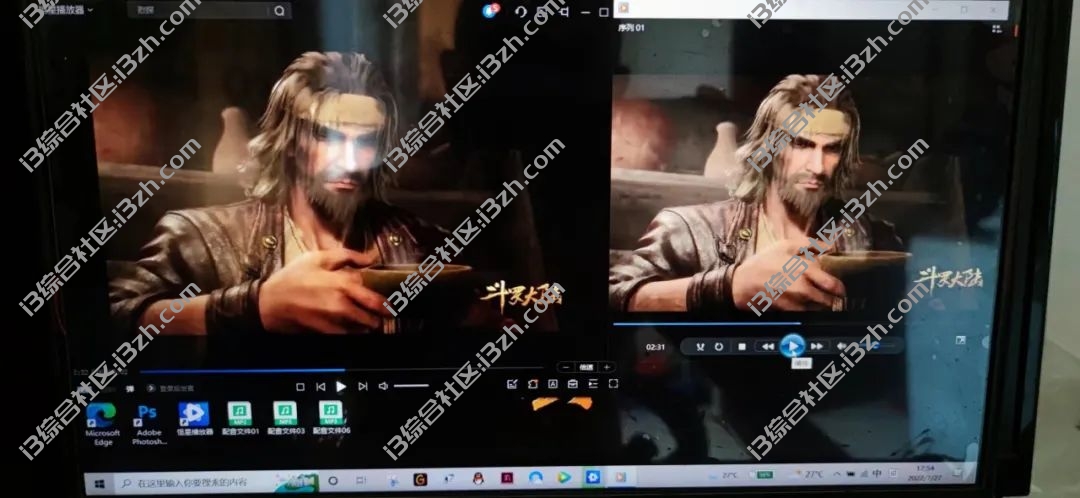Open the playlist icon in left player
Viewport: 1080px width, 498px height.
pos(592,384)
